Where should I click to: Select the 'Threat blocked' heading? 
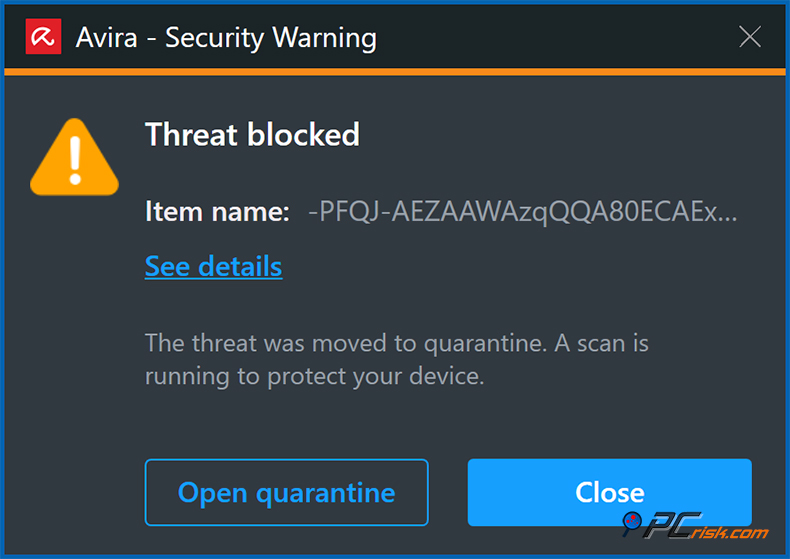click(252, 134)
